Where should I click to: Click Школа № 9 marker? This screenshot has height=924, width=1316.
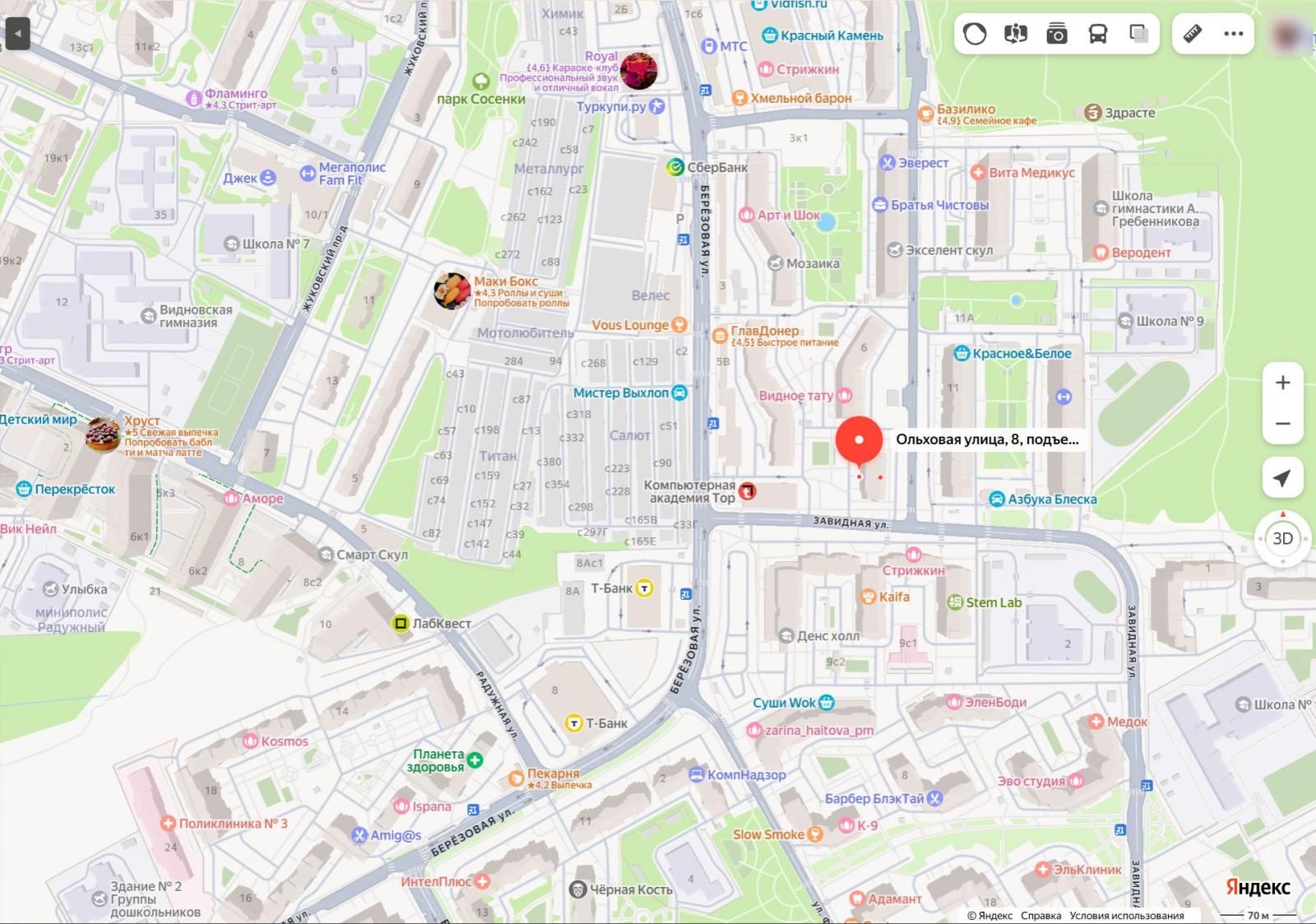pyautogui.click(x=1126, y=321)
